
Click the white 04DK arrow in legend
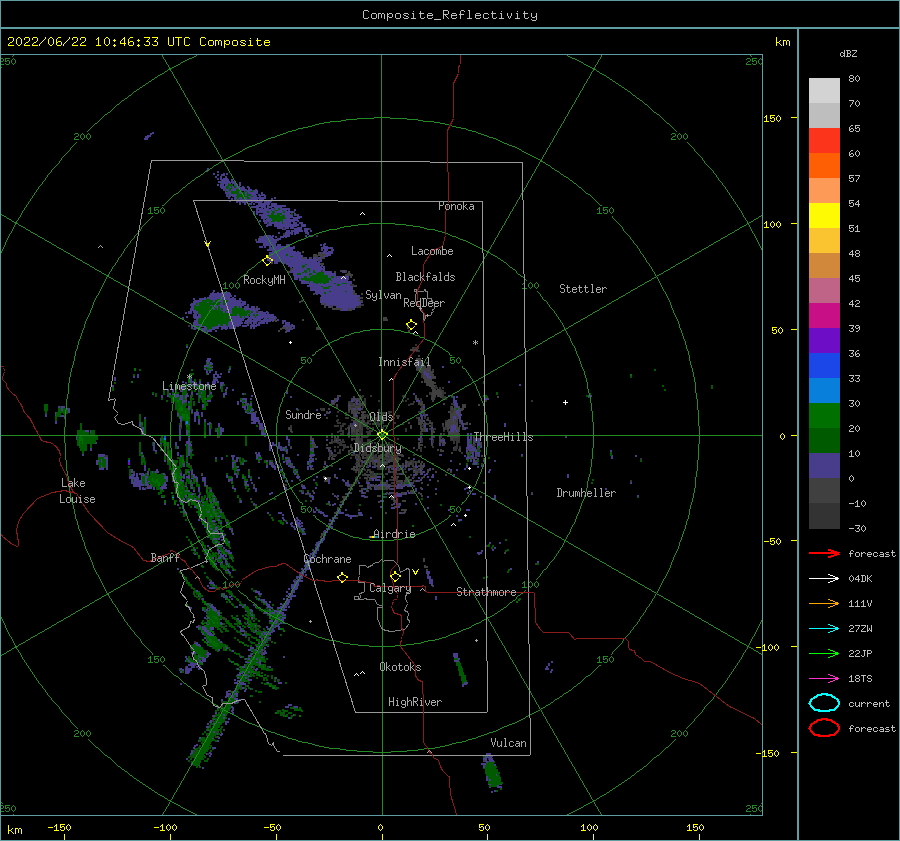pos(824,578)
